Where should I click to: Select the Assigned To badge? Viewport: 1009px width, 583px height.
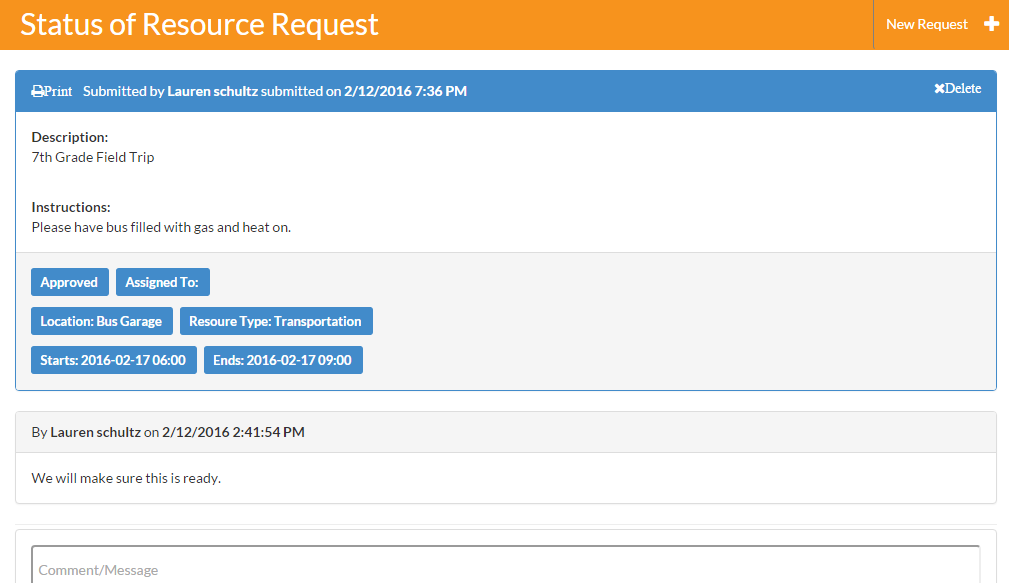(162, 282)
